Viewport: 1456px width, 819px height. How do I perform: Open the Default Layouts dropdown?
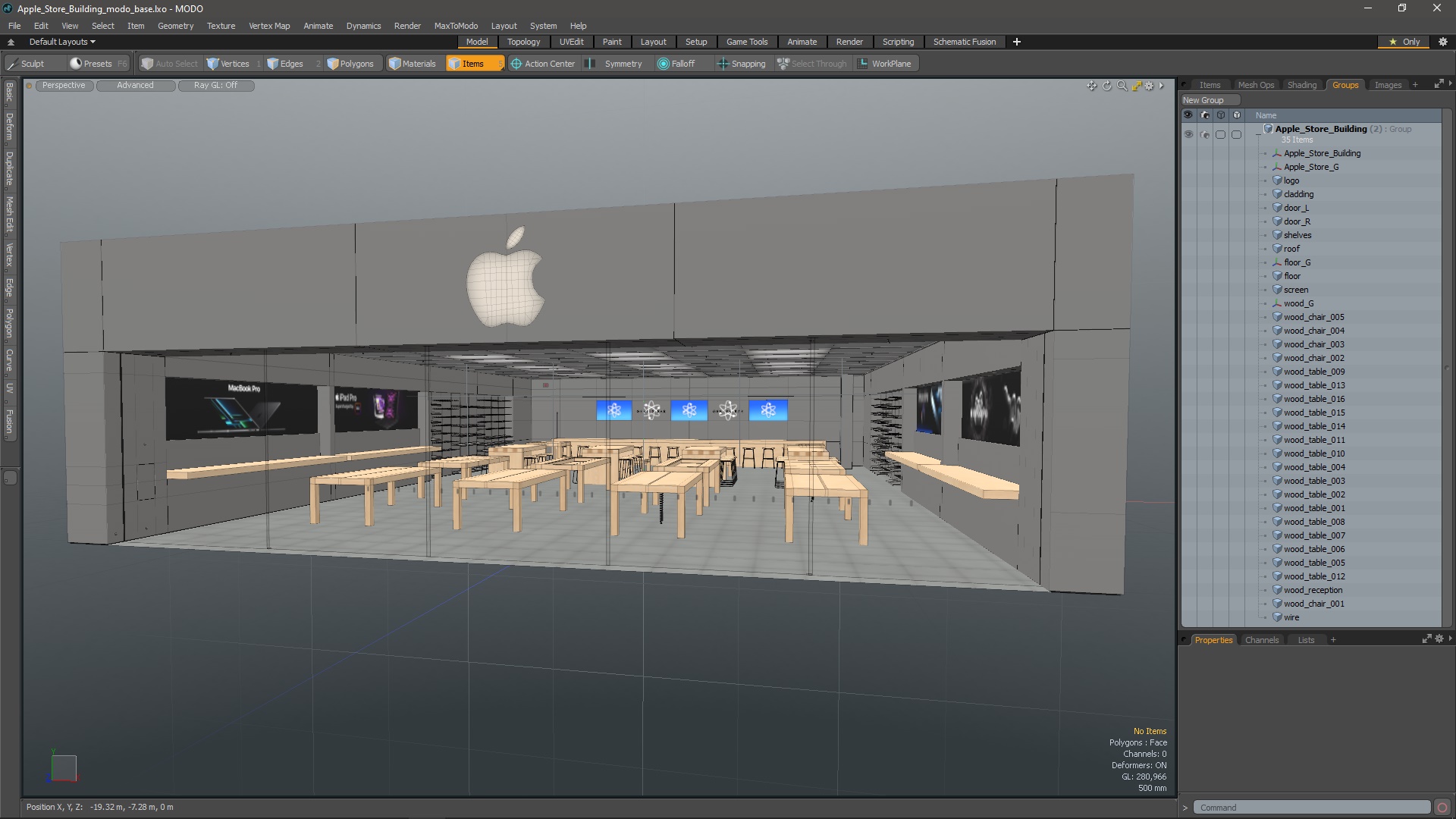pyautogui.click(x=62, y=42)
